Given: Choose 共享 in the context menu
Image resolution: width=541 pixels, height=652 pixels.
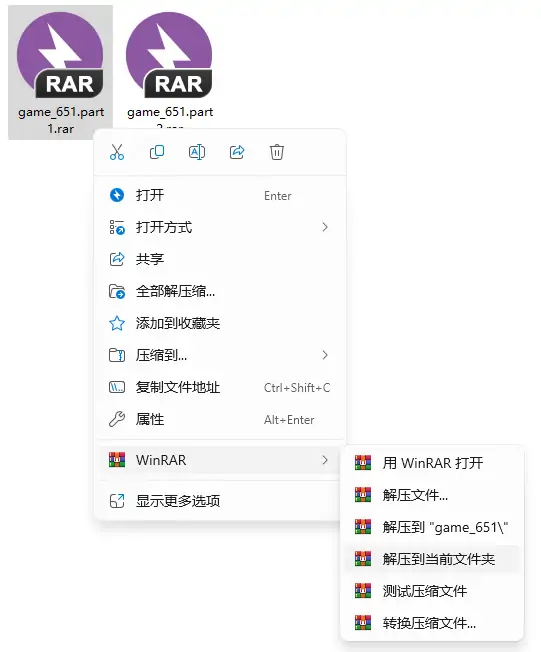Looking at the screenshot, I should click(220, 259).
